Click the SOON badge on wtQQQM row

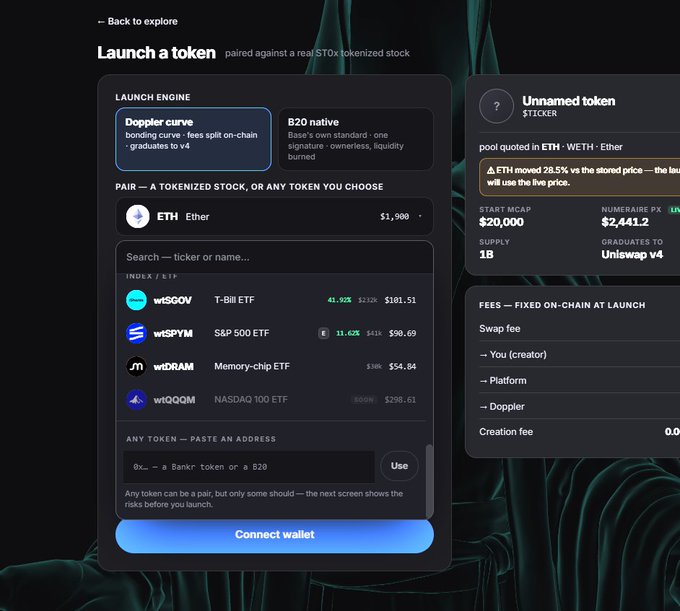coord(364,399)
